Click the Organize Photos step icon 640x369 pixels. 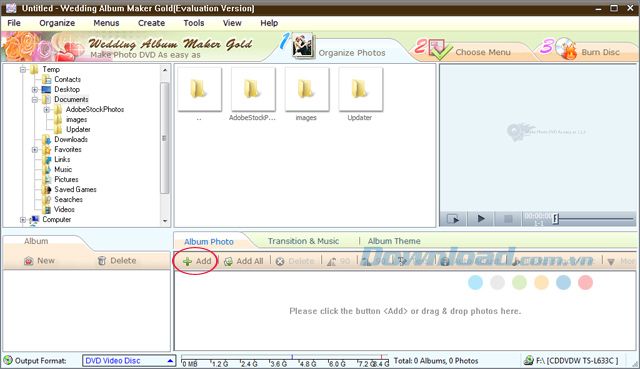click(x=303, y=46)
